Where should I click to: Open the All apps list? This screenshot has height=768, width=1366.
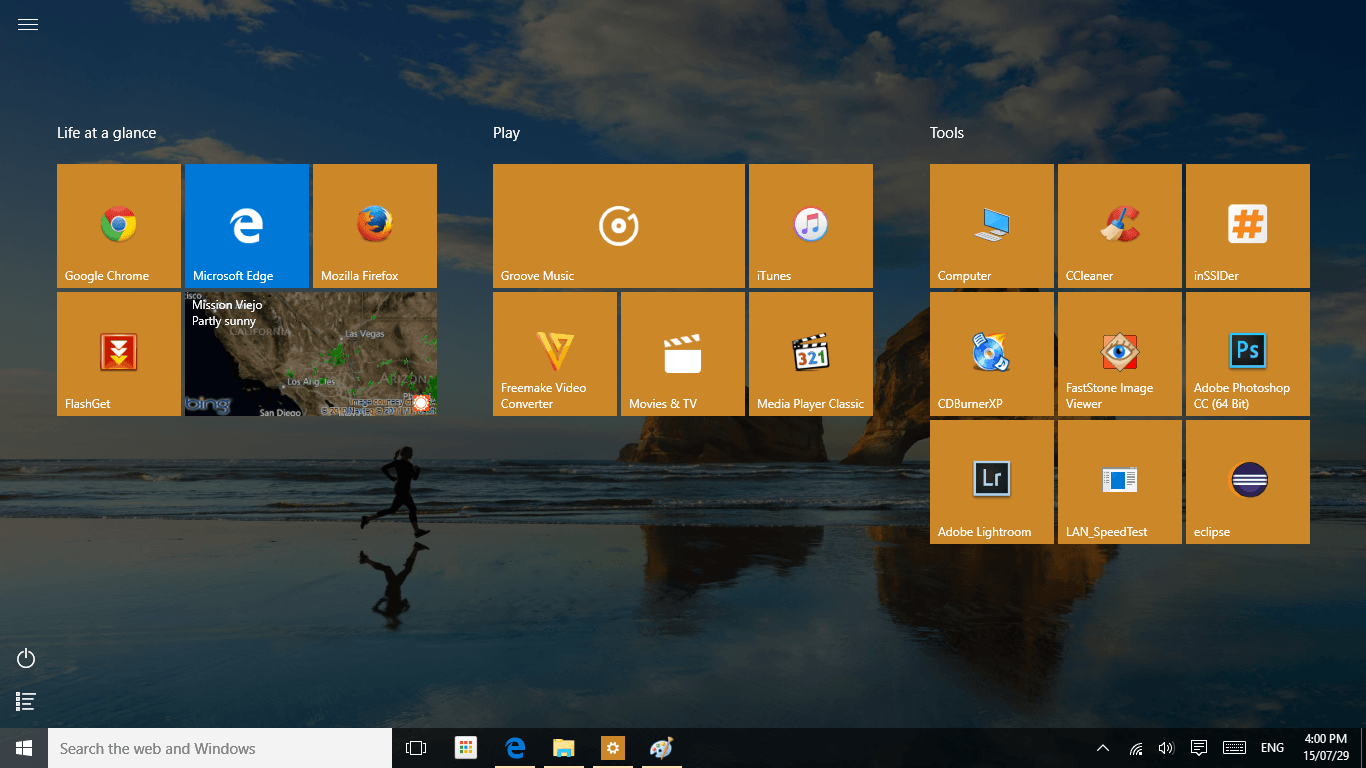(27, 702)
